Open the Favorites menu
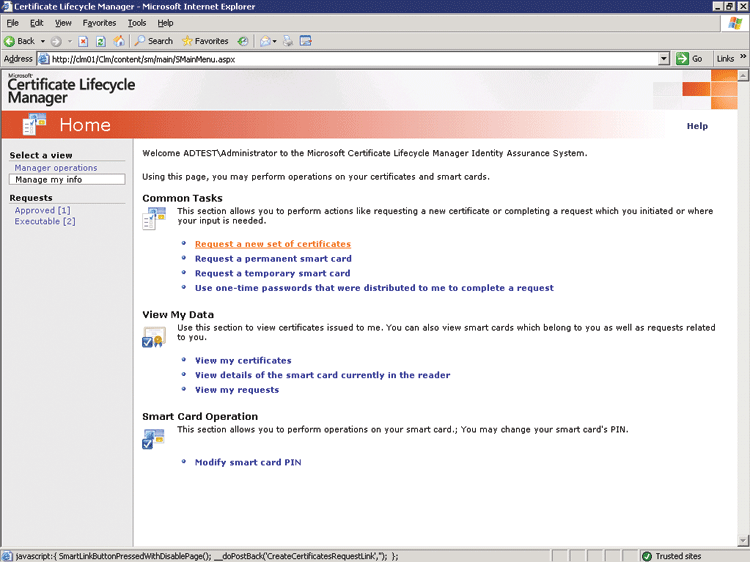 [99, 23]
